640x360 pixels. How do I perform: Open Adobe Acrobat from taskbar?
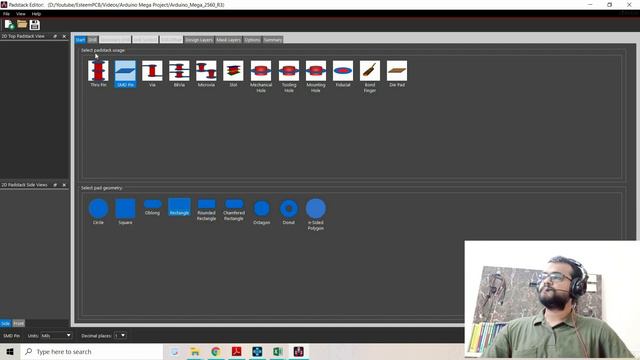(236, 351)
